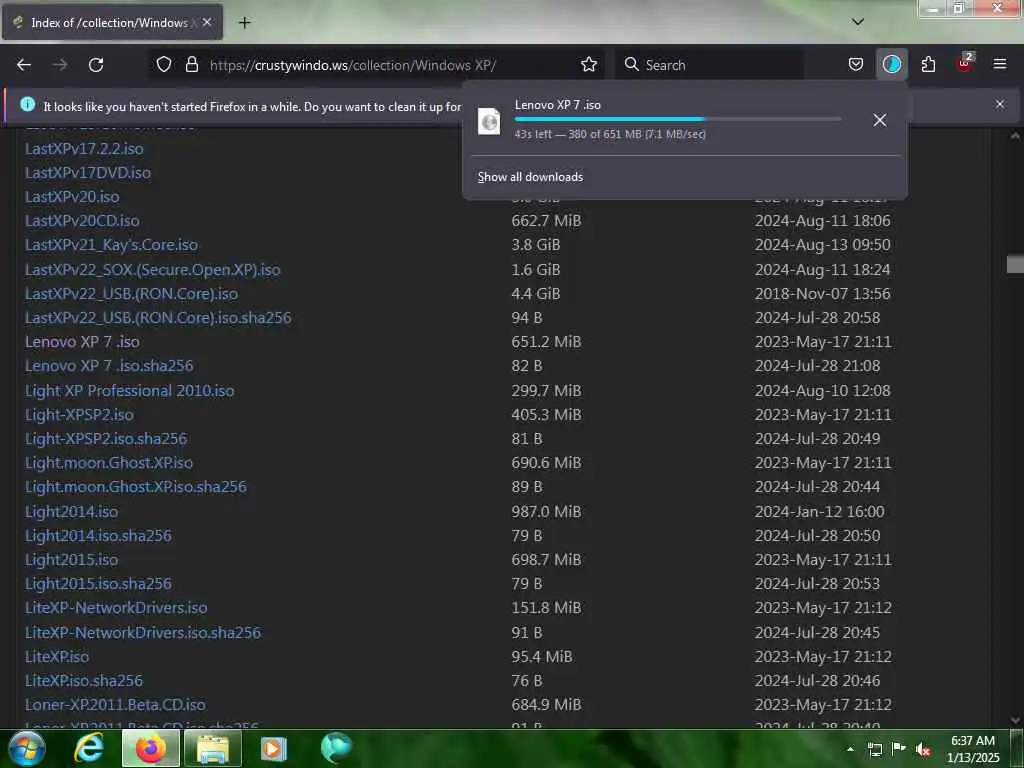Open LiteXP-NetworkDrivers.iso.sha256 link
The width and height of the screenshot is (1024, 768).
pos(143,633)
